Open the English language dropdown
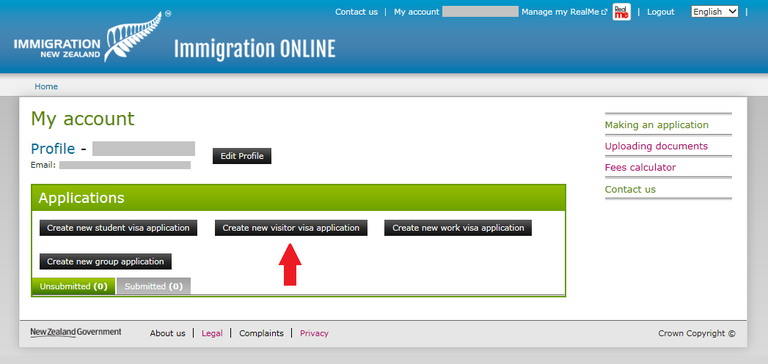768x364 pixels. [x=715, y=12]
